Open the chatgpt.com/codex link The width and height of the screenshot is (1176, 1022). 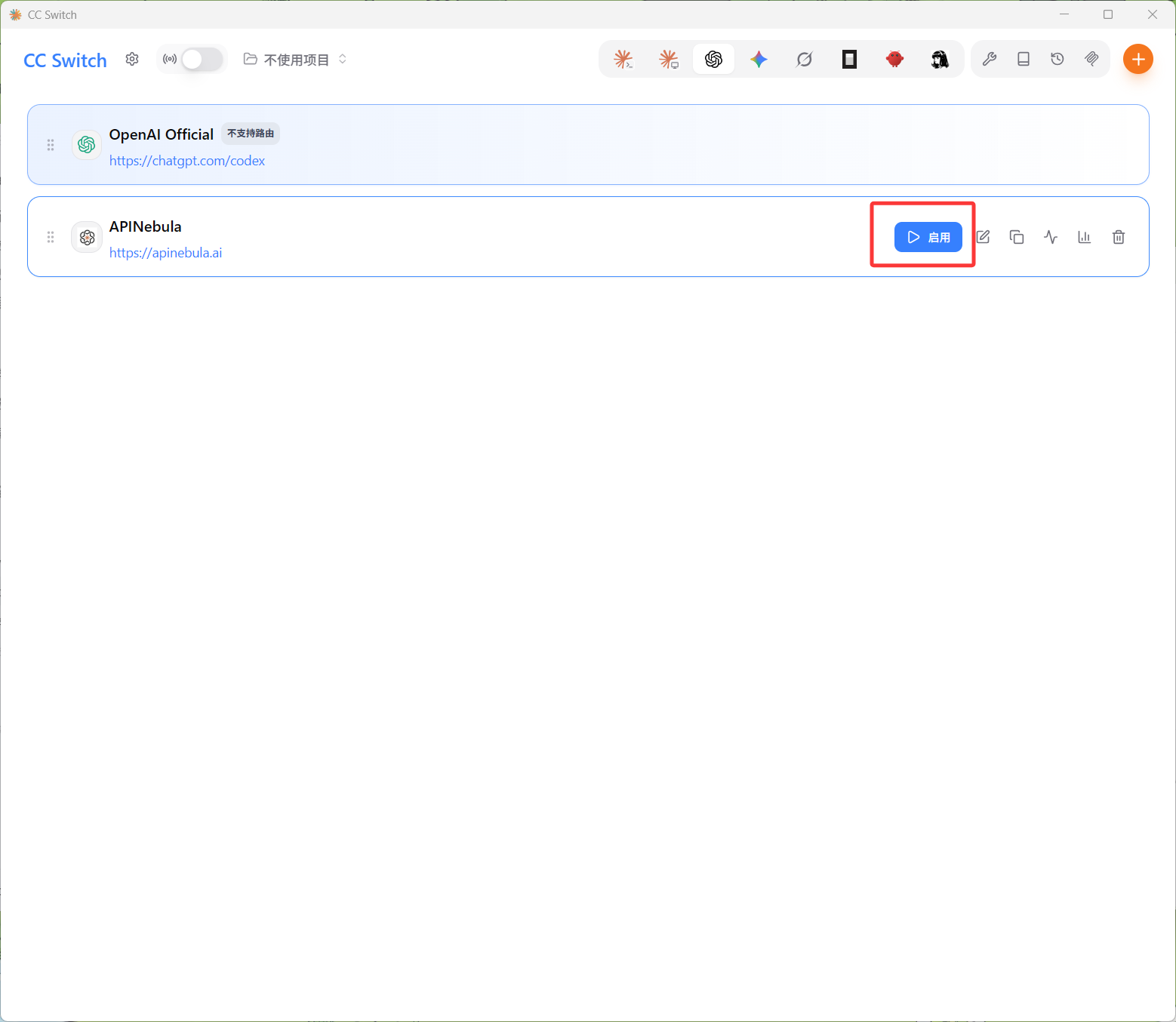coord(187,161)
